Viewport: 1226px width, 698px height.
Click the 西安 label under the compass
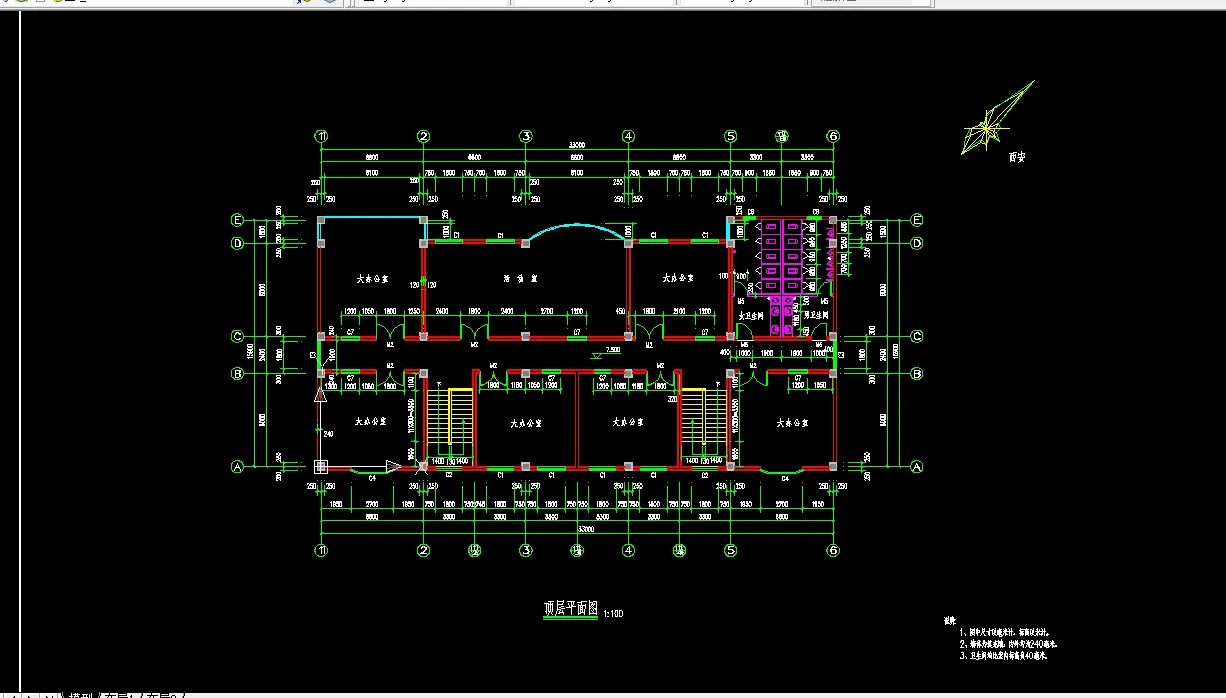(x=1017, y=158)
